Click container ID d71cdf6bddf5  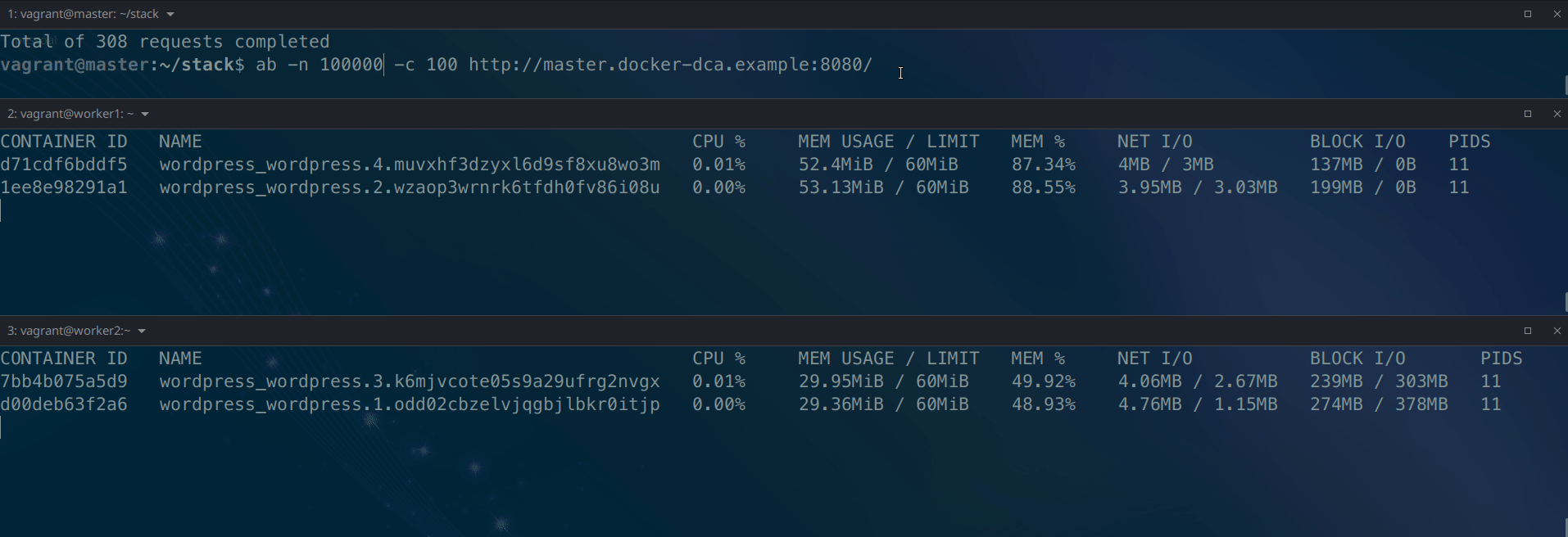coord(64,165)
